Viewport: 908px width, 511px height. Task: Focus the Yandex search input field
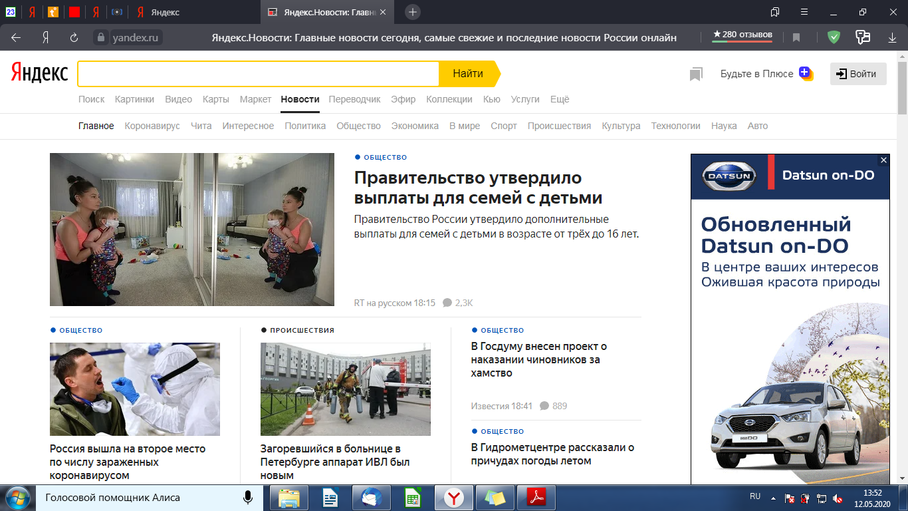258,74
